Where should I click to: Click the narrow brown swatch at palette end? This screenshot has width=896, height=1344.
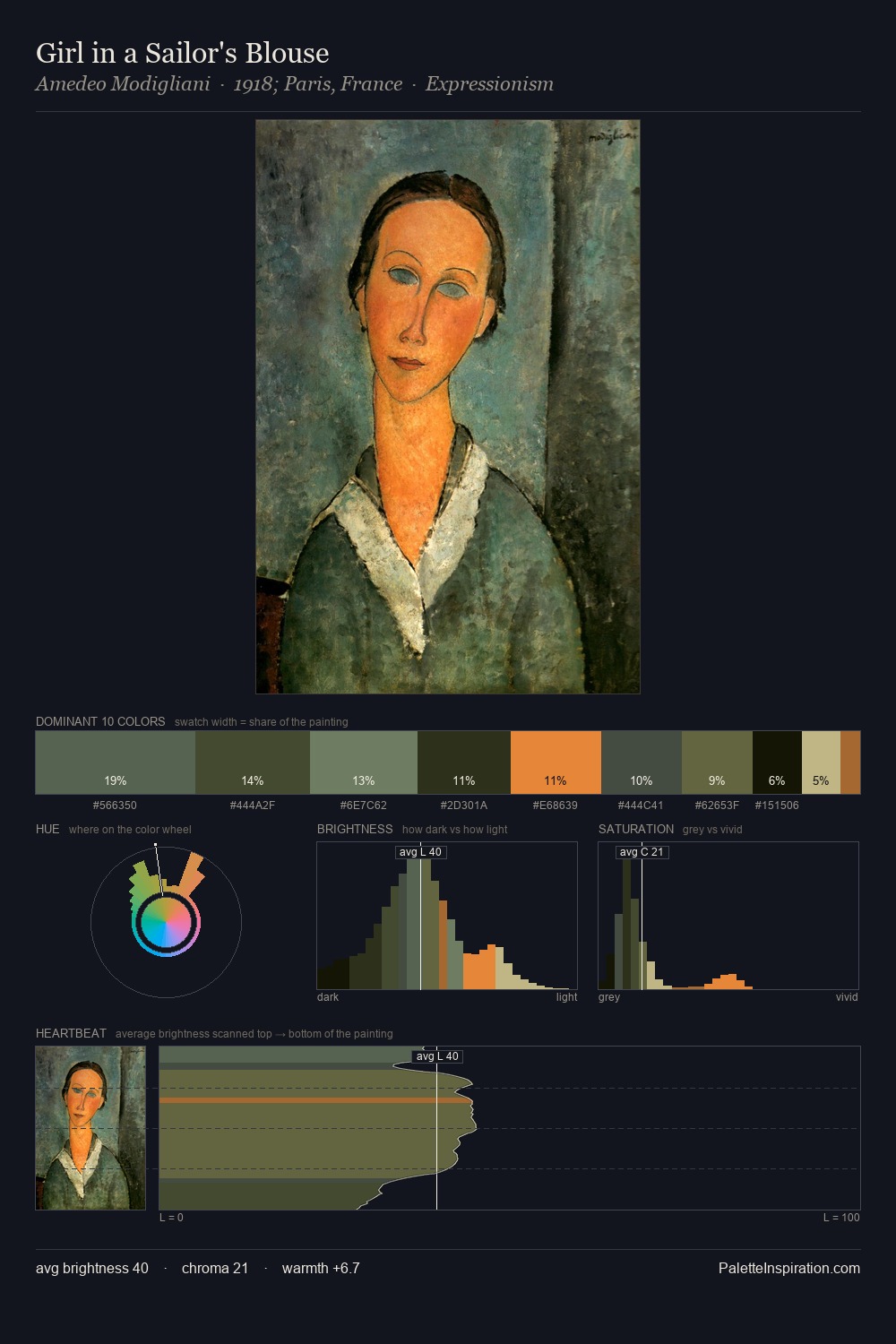(x=850, y=762)
